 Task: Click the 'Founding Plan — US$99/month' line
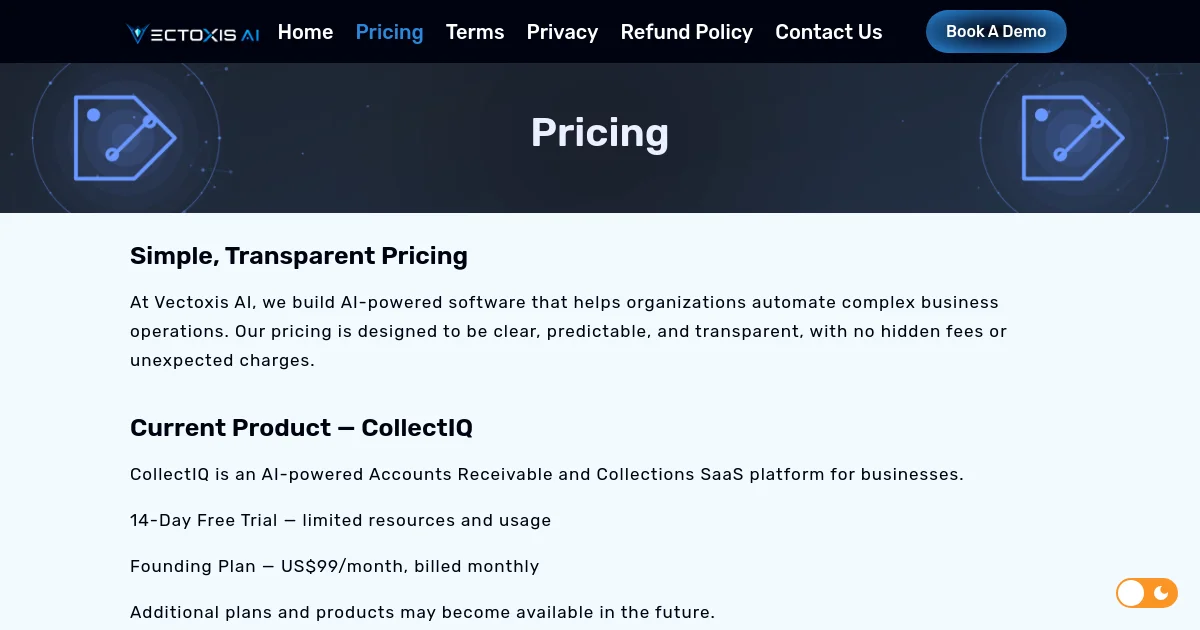335,566
